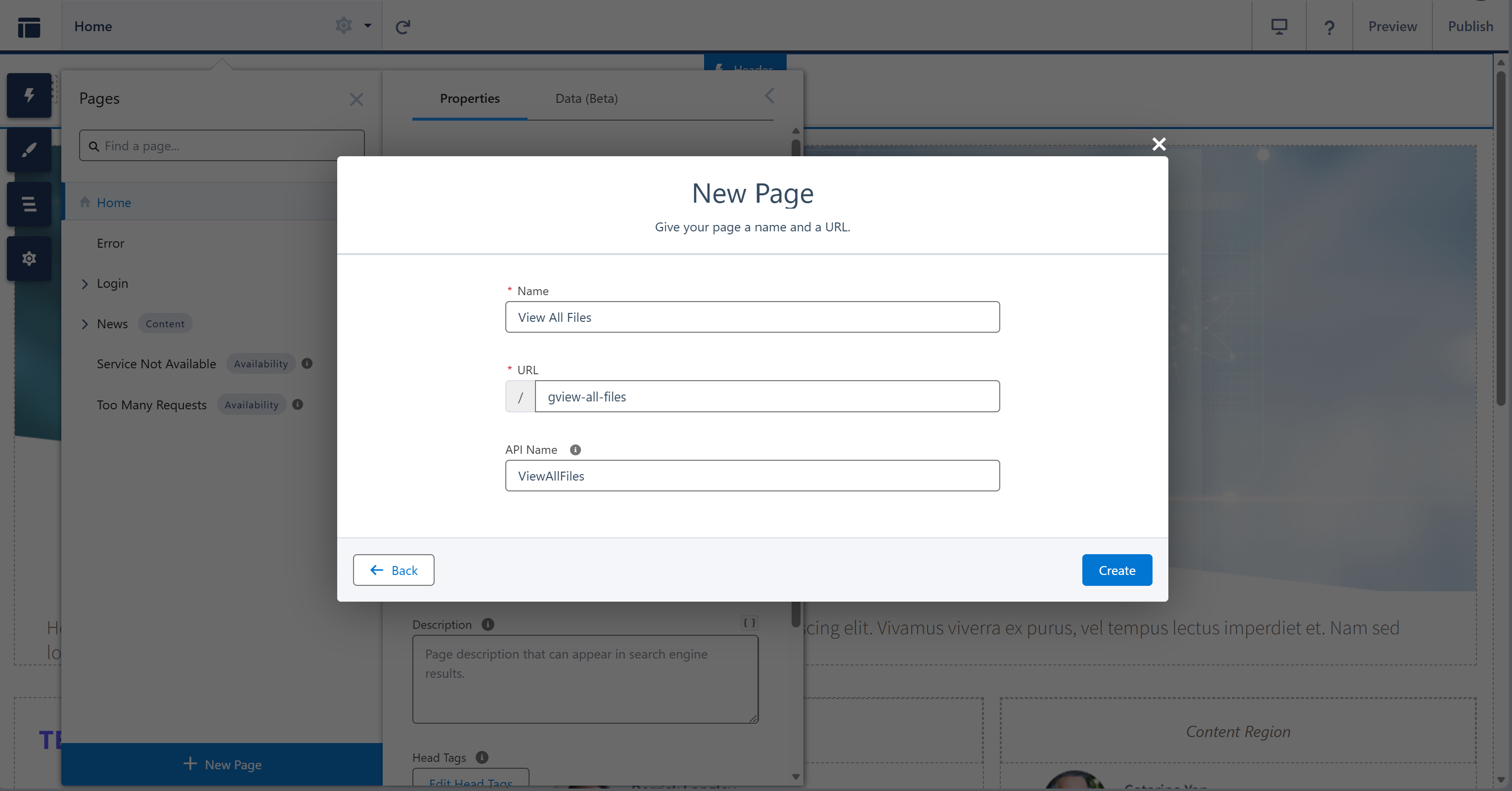Open the help question mark icon

pyautogui.click(x=1330, y=27)
